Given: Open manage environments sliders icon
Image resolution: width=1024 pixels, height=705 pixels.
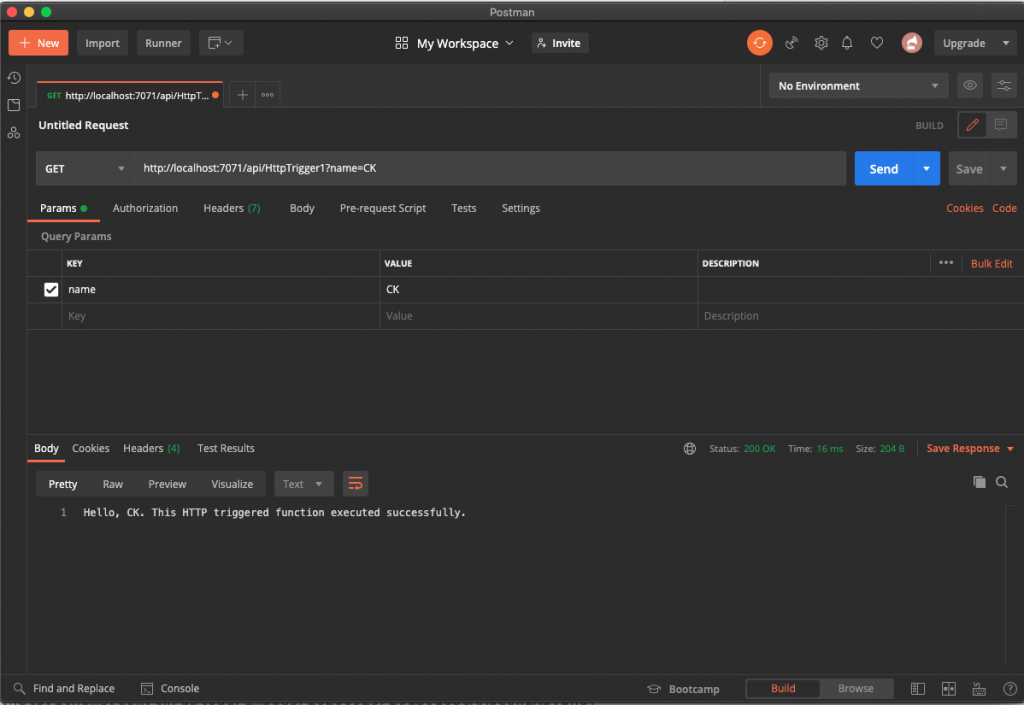Looking at the screenshot, I should point(1004,86).
